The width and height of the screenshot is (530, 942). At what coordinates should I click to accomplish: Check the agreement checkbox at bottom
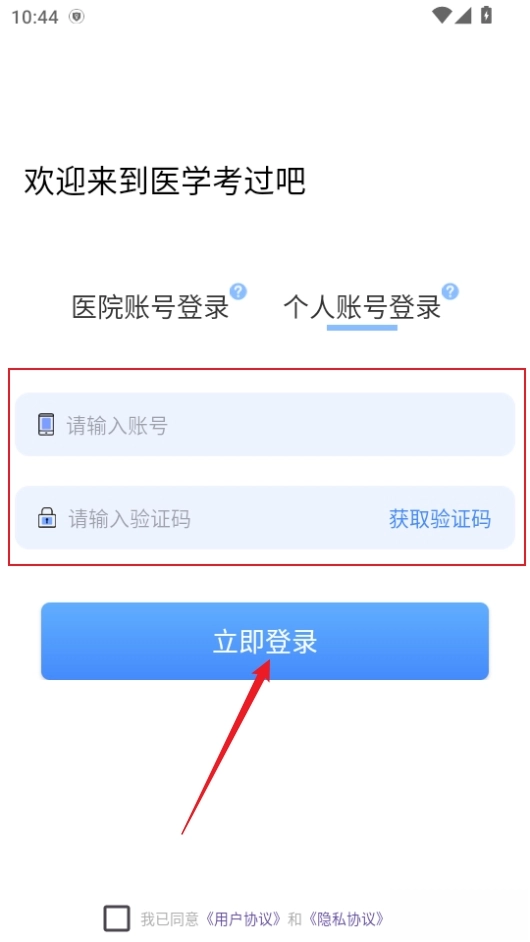tap(117, 919)
